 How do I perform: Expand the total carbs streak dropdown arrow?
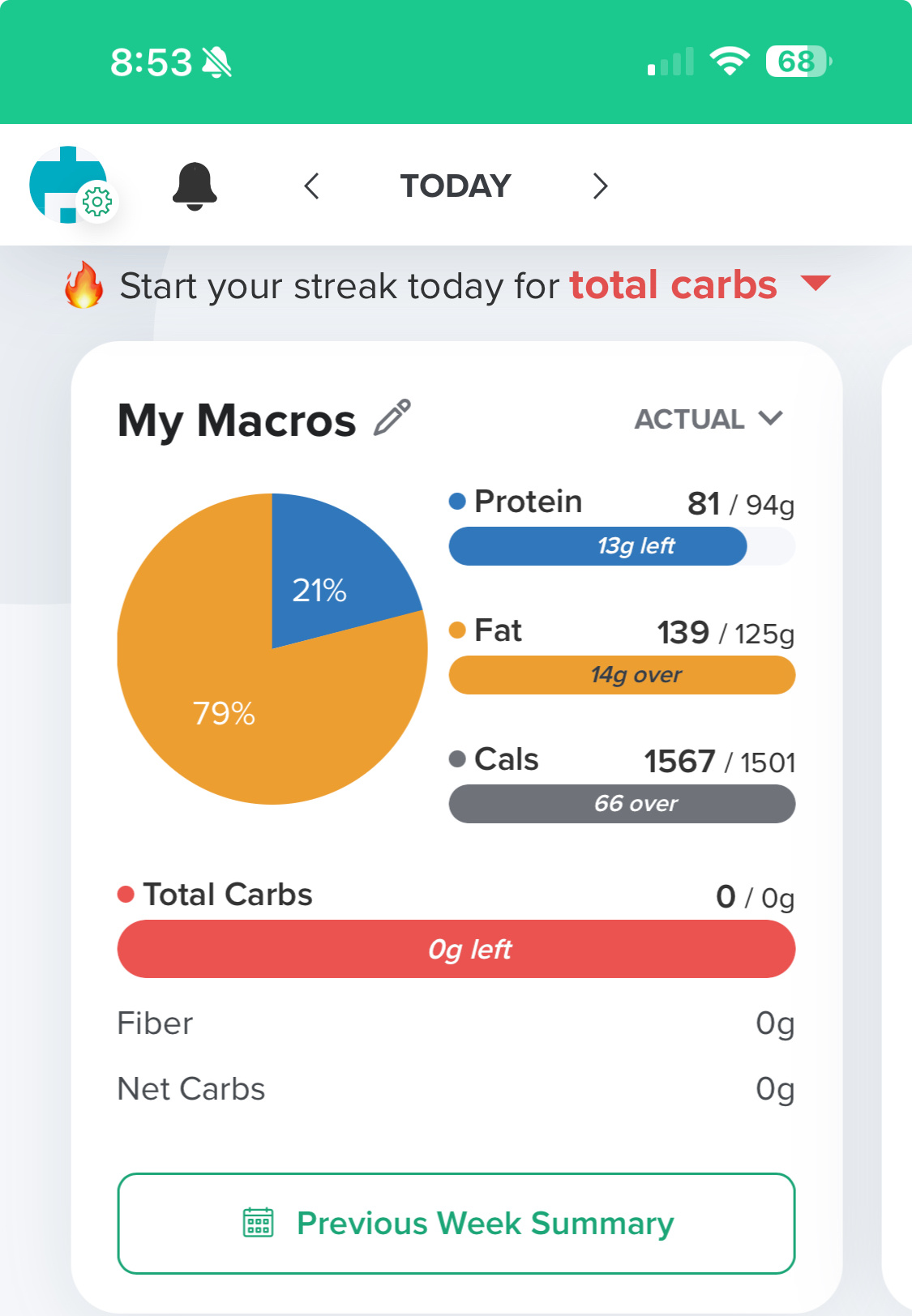pyautogui.click(x=816, y=283)
